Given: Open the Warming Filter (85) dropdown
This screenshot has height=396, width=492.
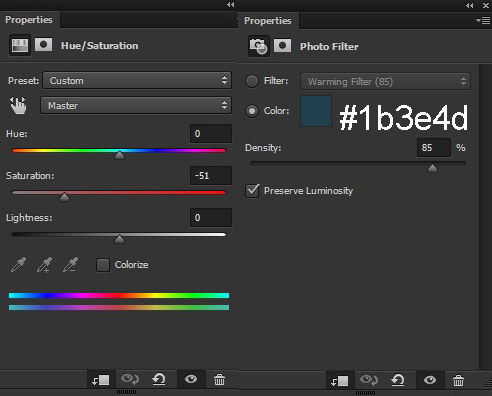Looking at the screenshot, I should [385, 81].
